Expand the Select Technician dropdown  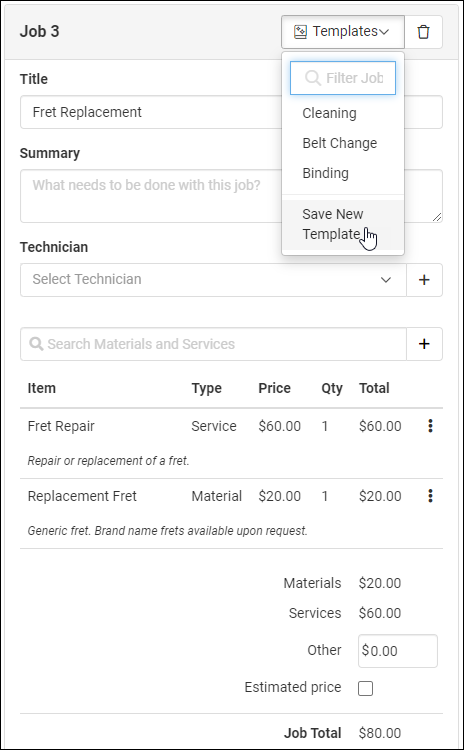click(x=213, y=280)
